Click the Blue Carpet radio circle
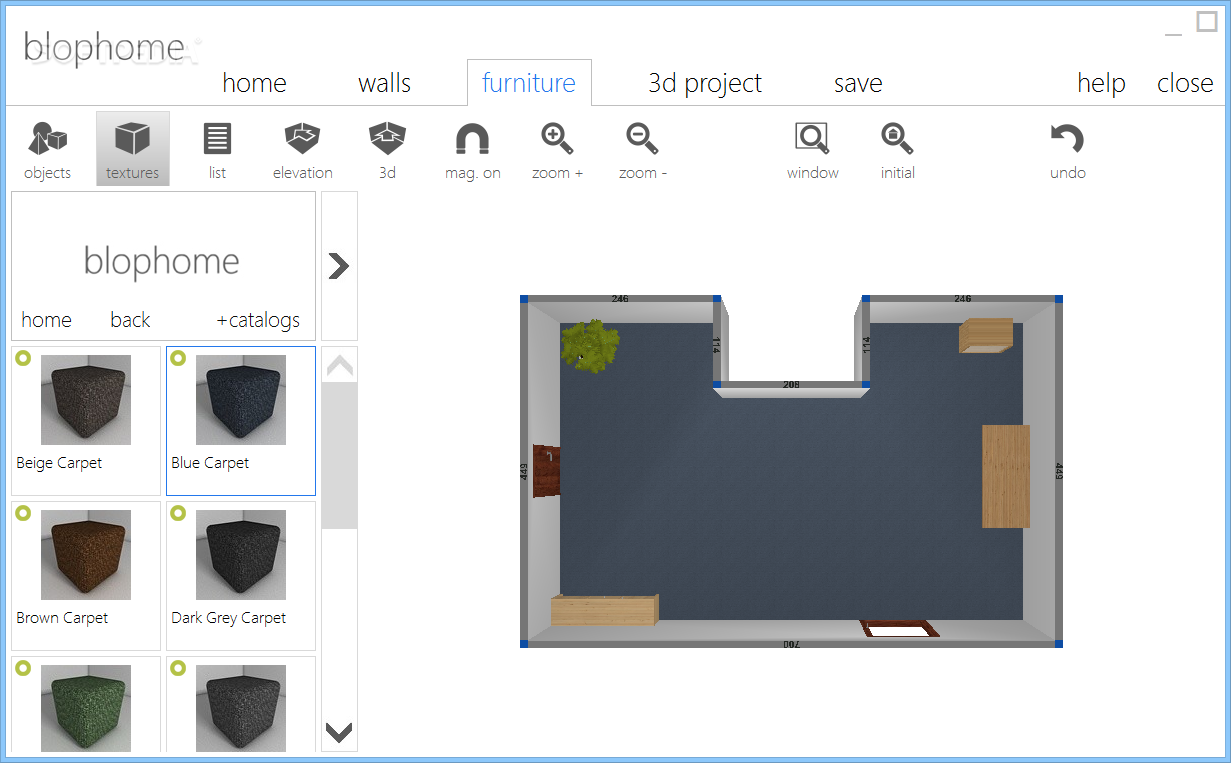Viewport: 1231px width, 763px height. click(178, 358)
